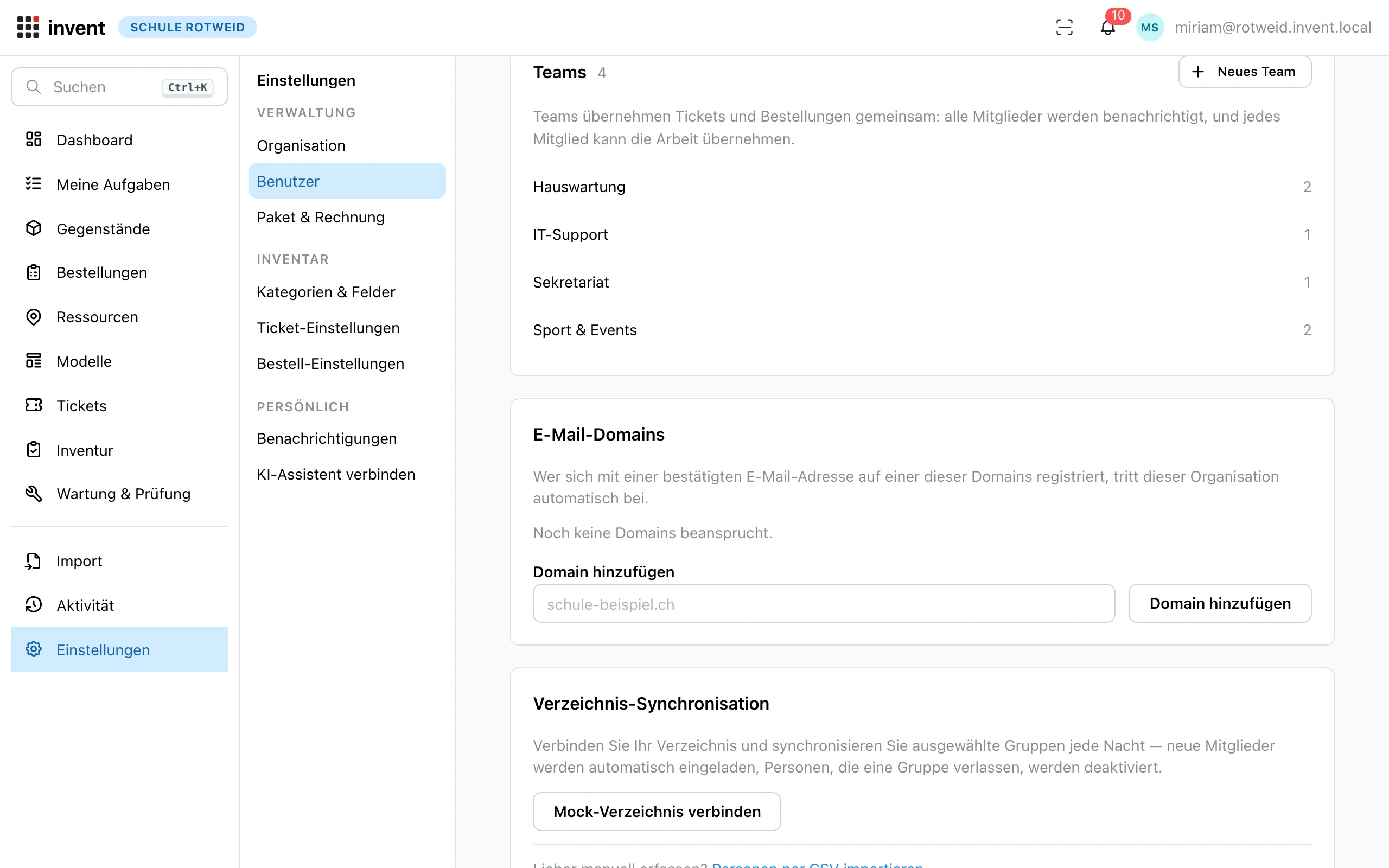Open KI-Assistent verbinden
The image size is (1389, 868).
[x=347, y=474]
